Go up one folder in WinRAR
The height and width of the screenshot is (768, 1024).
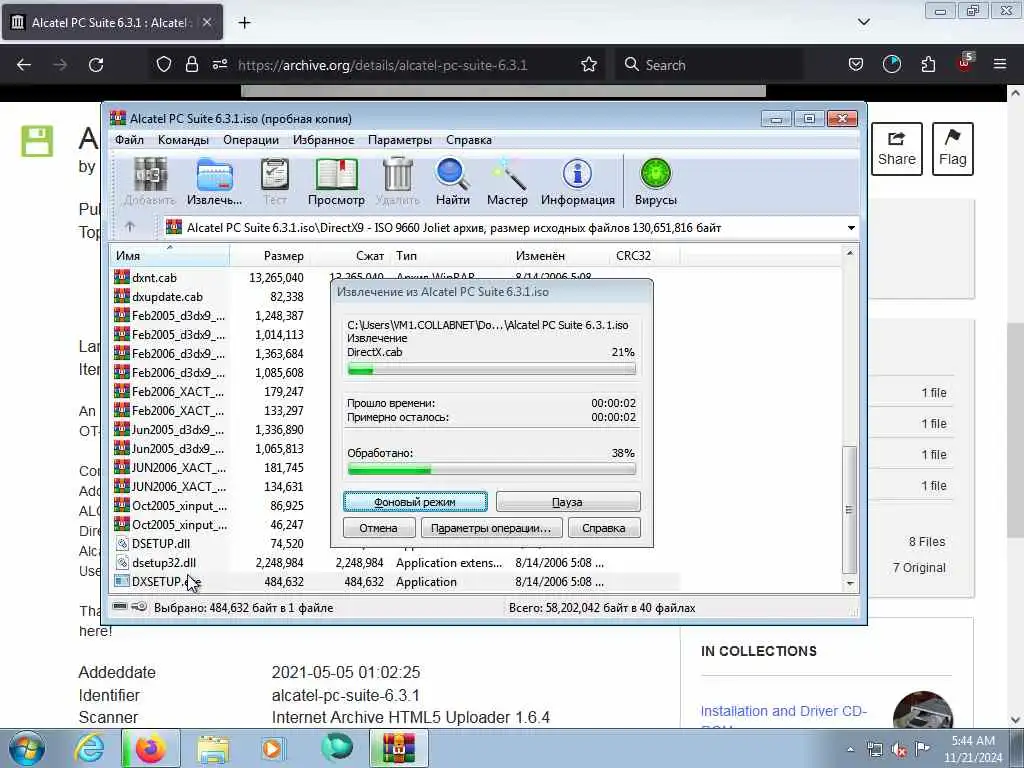coord(130,227)
